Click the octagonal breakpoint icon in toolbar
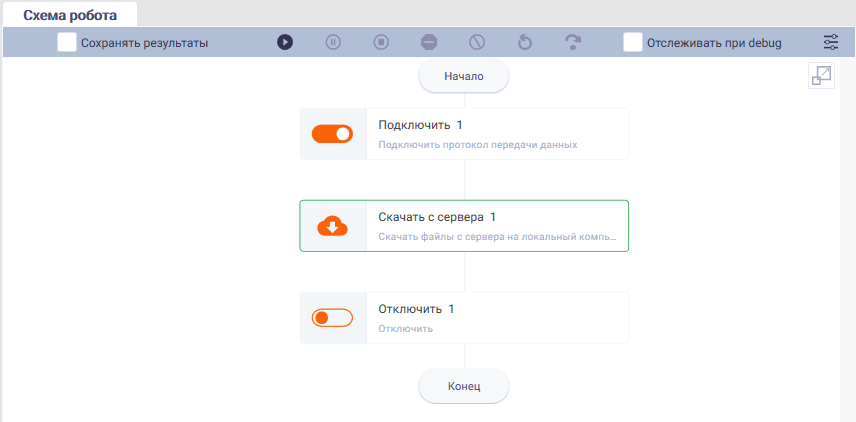Image resolution: width=856 pixels, height=422 pixels. pos(429,42)
